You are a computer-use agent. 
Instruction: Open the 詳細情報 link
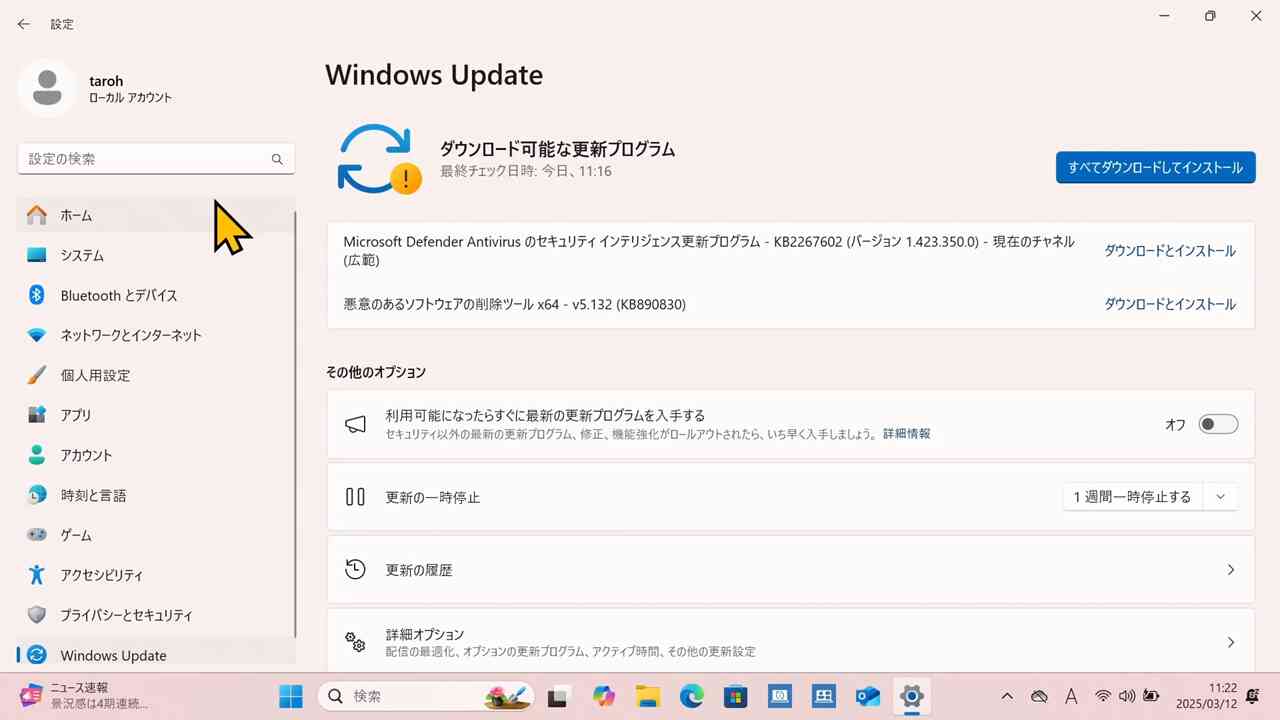(x=905, y=433)
